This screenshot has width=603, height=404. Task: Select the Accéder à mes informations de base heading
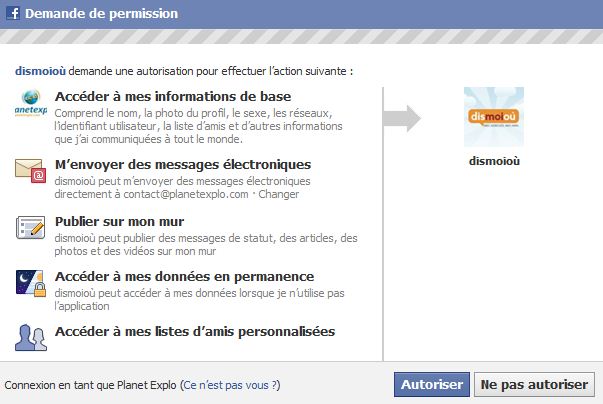click(173, 96)
